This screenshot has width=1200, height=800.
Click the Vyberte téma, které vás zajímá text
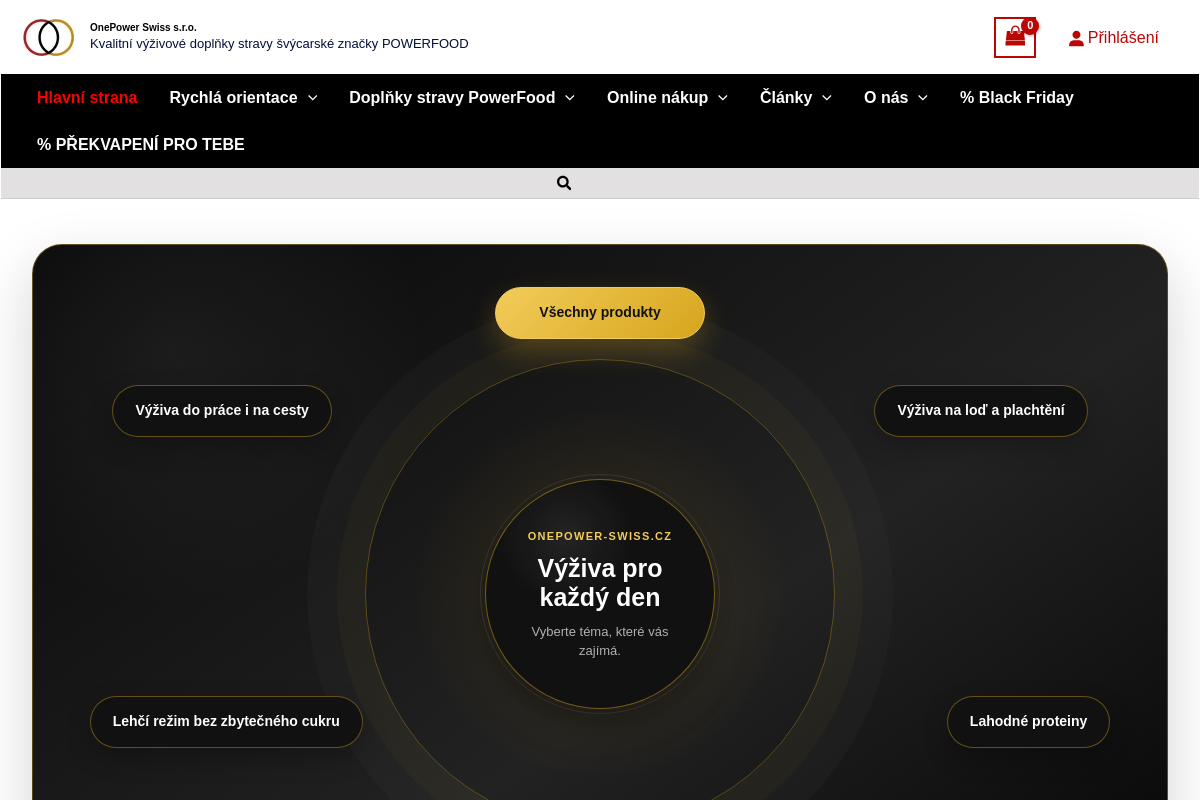(600, 641)
